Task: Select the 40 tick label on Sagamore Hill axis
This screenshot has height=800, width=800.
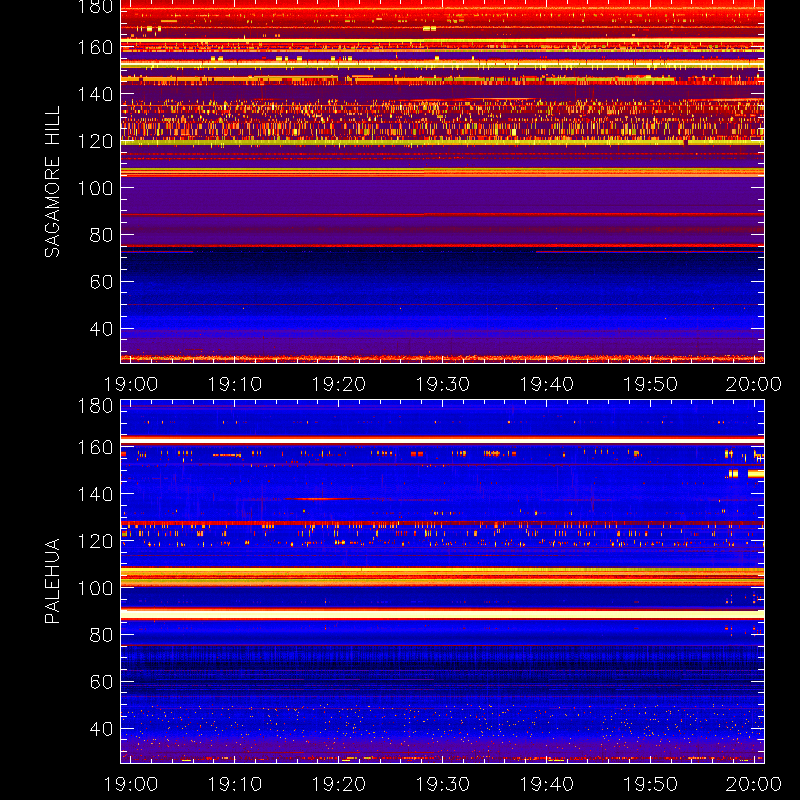Action: [x=102, y=329]
